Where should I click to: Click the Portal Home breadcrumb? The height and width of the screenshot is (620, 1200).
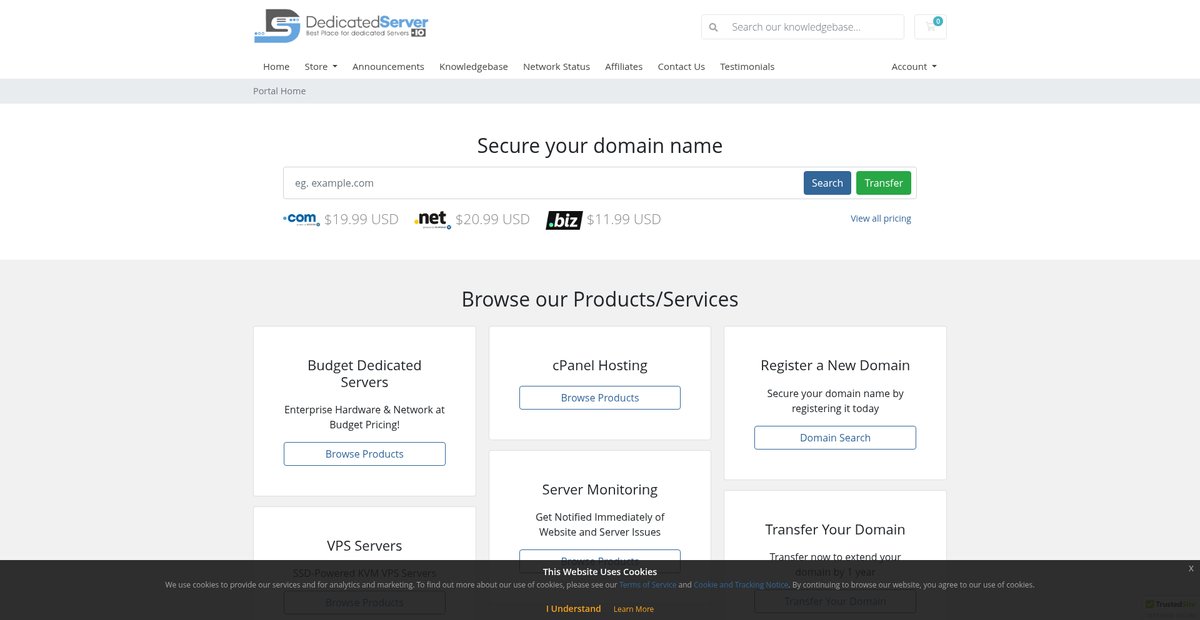click(279, 91)
